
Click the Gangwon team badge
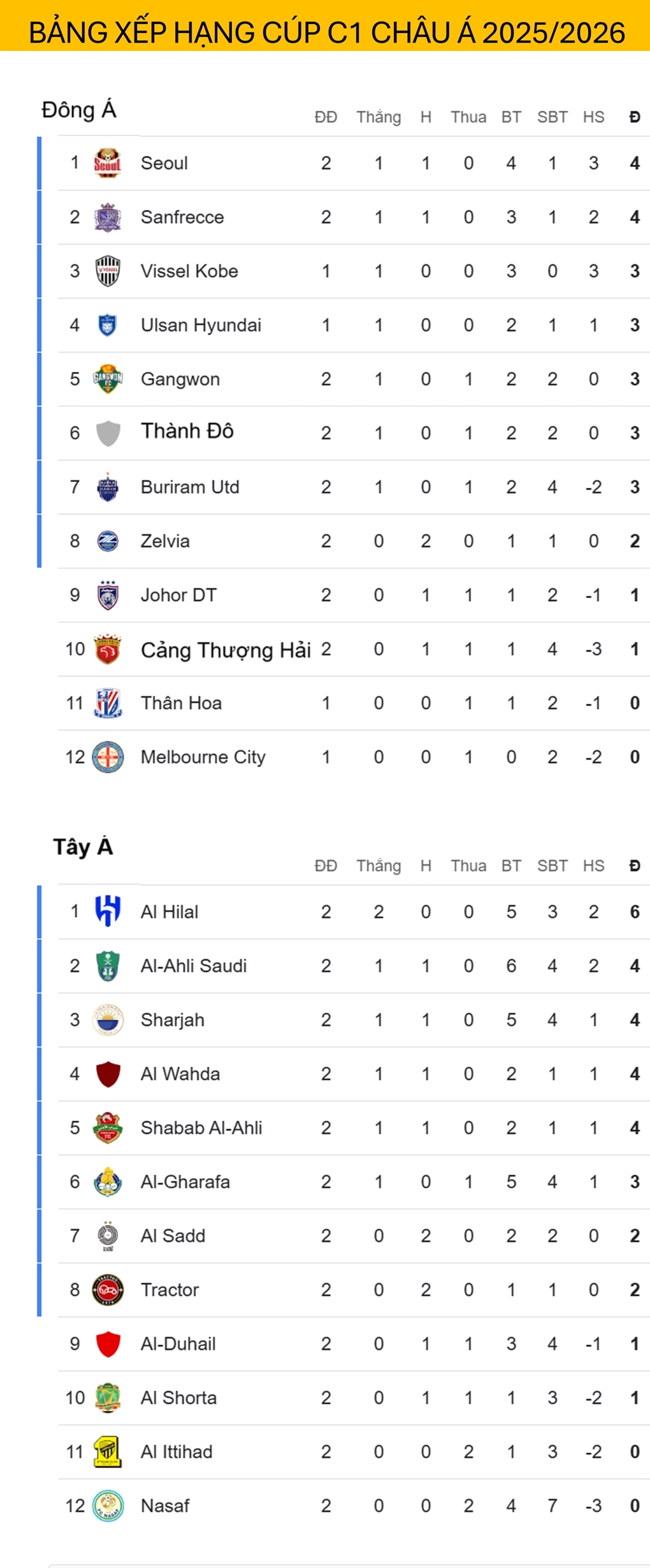point(108,379)
